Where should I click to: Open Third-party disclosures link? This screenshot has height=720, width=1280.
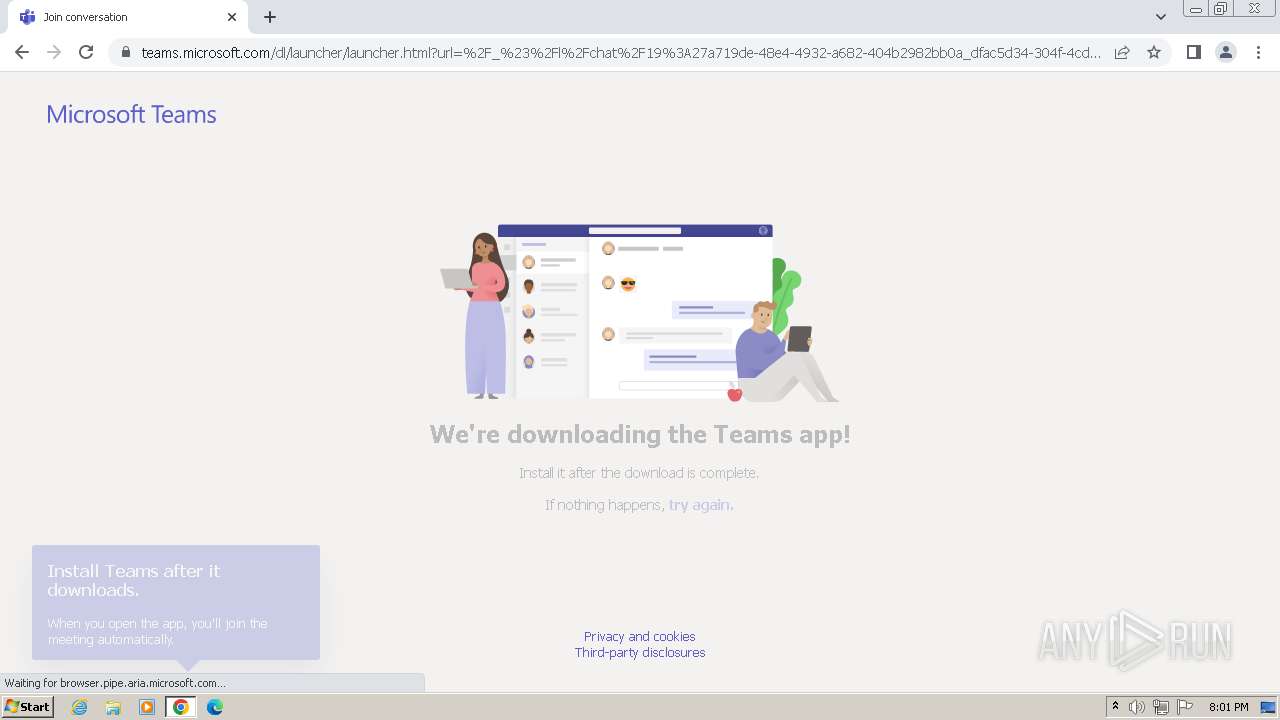(640, 652)
